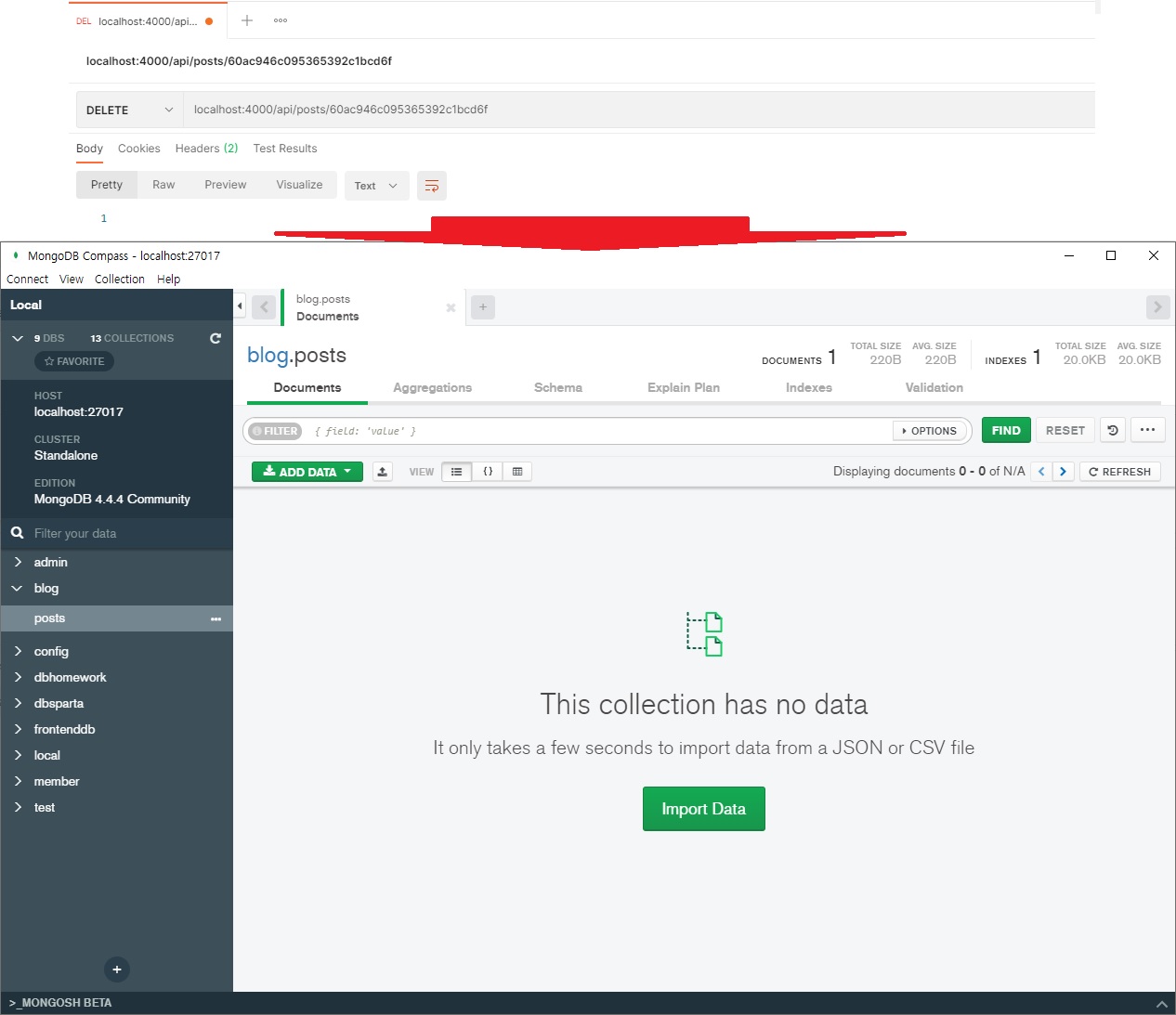Switch to Schema tab

tap(558, 387)
